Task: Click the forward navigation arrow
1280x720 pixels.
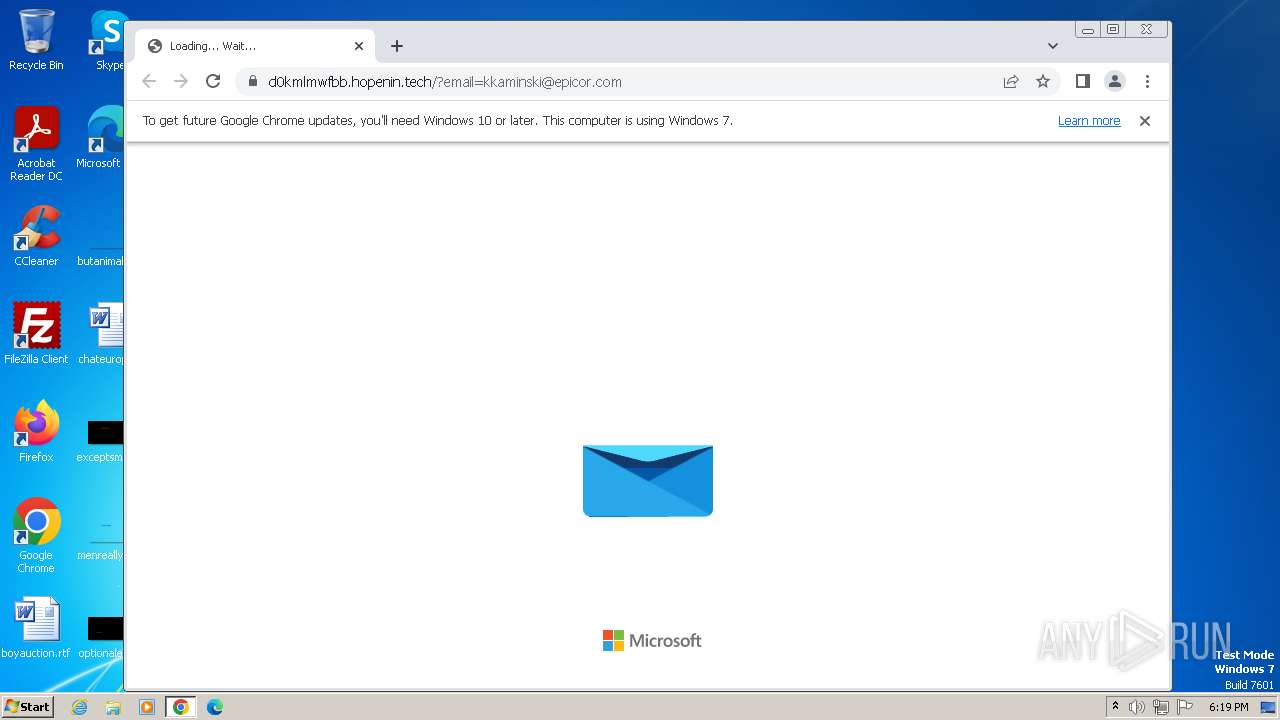Action: click(181, 82)
